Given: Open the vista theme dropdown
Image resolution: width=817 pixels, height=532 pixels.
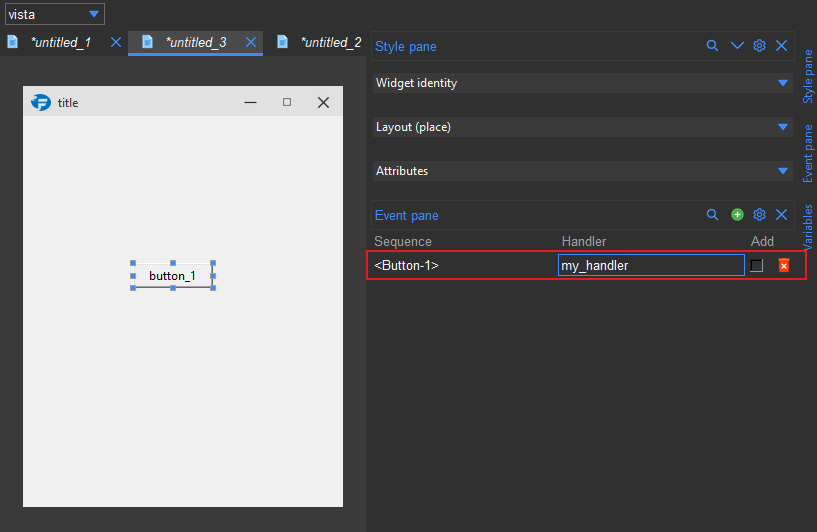Looking at the screenshot, I should [55, 14].
